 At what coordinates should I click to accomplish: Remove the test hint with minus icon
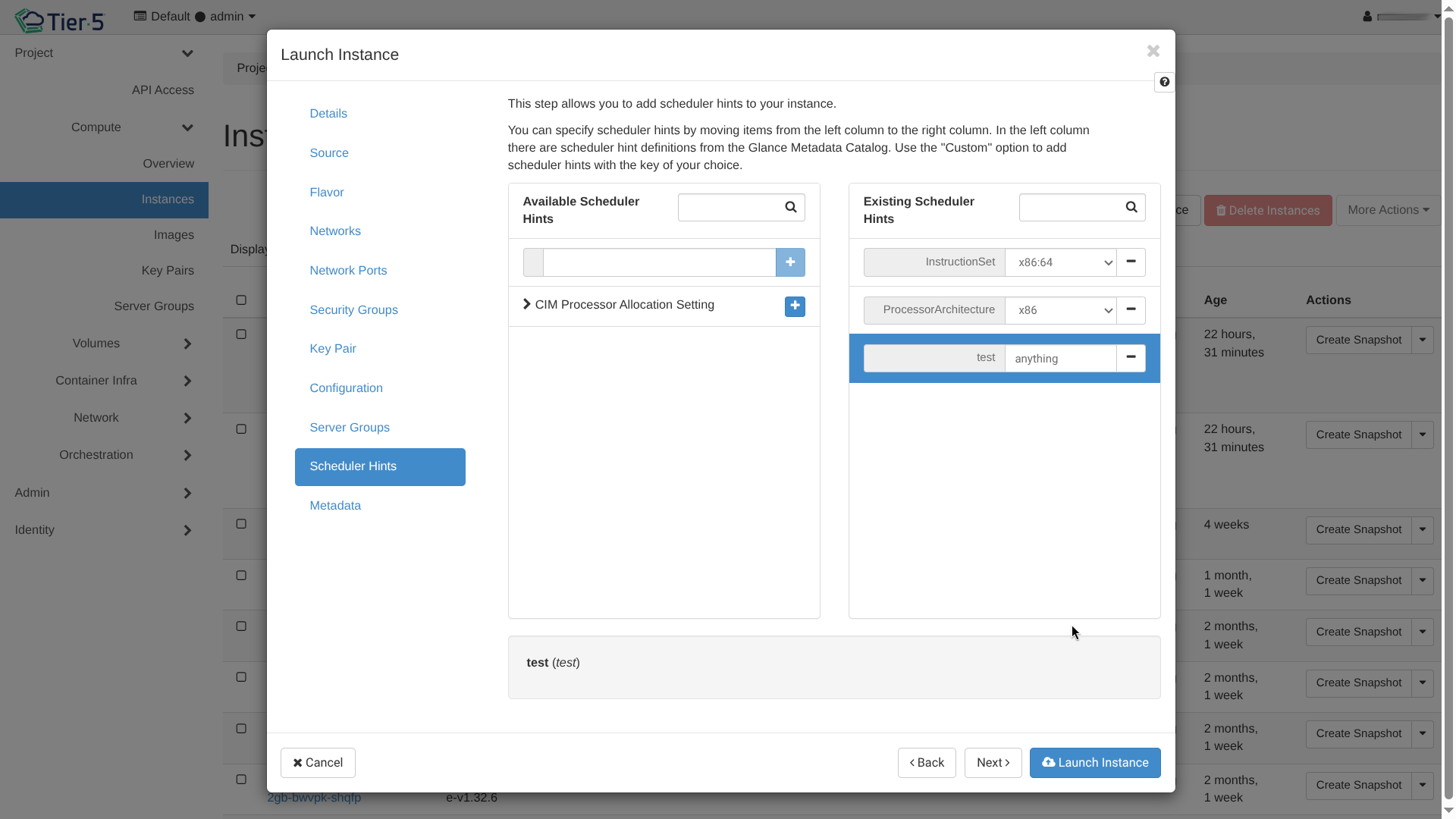coord(1130,357)
